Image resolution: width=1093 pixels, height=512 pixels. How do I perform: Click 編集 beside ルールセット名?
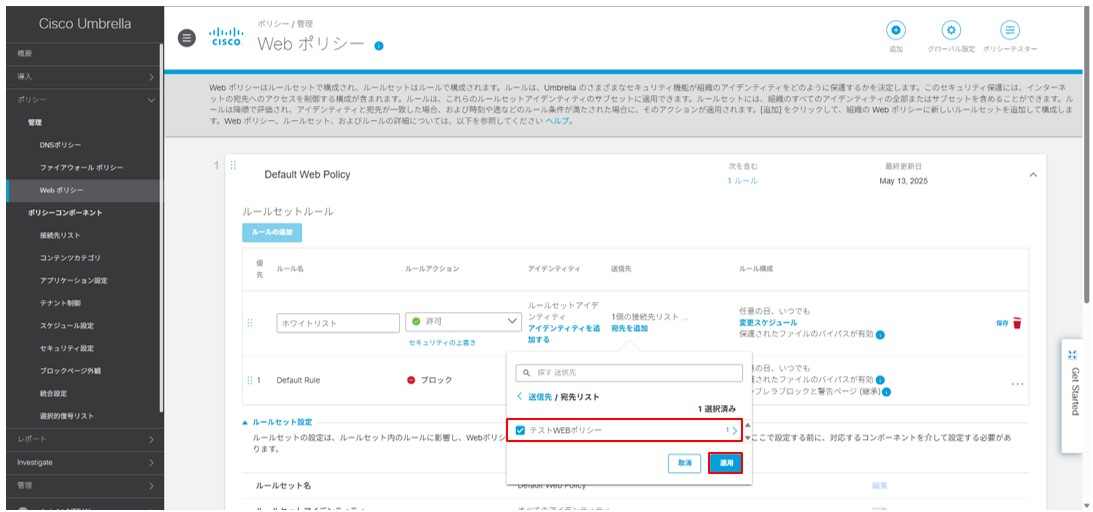click(x=880, y=485)
